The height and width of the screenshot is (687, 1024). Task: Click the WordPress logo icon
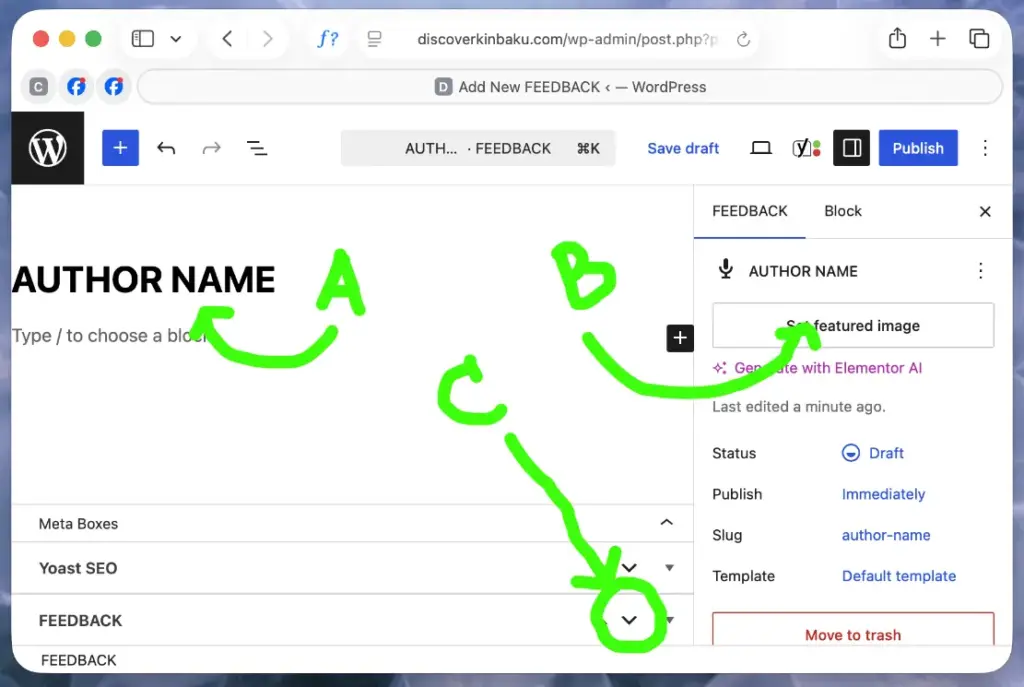48,148
